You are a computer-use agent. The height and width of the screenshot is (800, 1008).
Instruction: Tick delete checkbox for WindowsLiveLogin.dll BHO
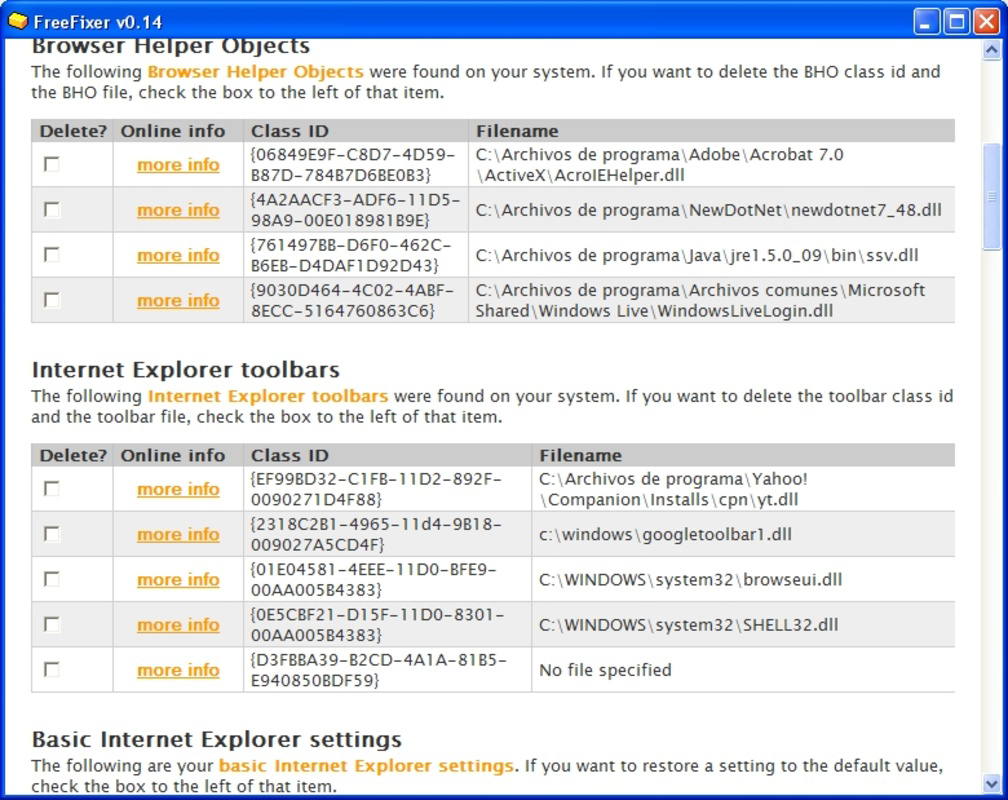51,300
